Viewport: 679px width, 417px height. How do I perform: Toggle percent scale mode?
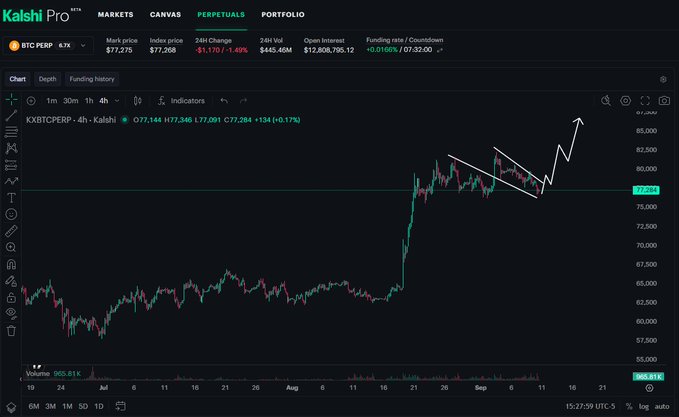tap(629, 407)
